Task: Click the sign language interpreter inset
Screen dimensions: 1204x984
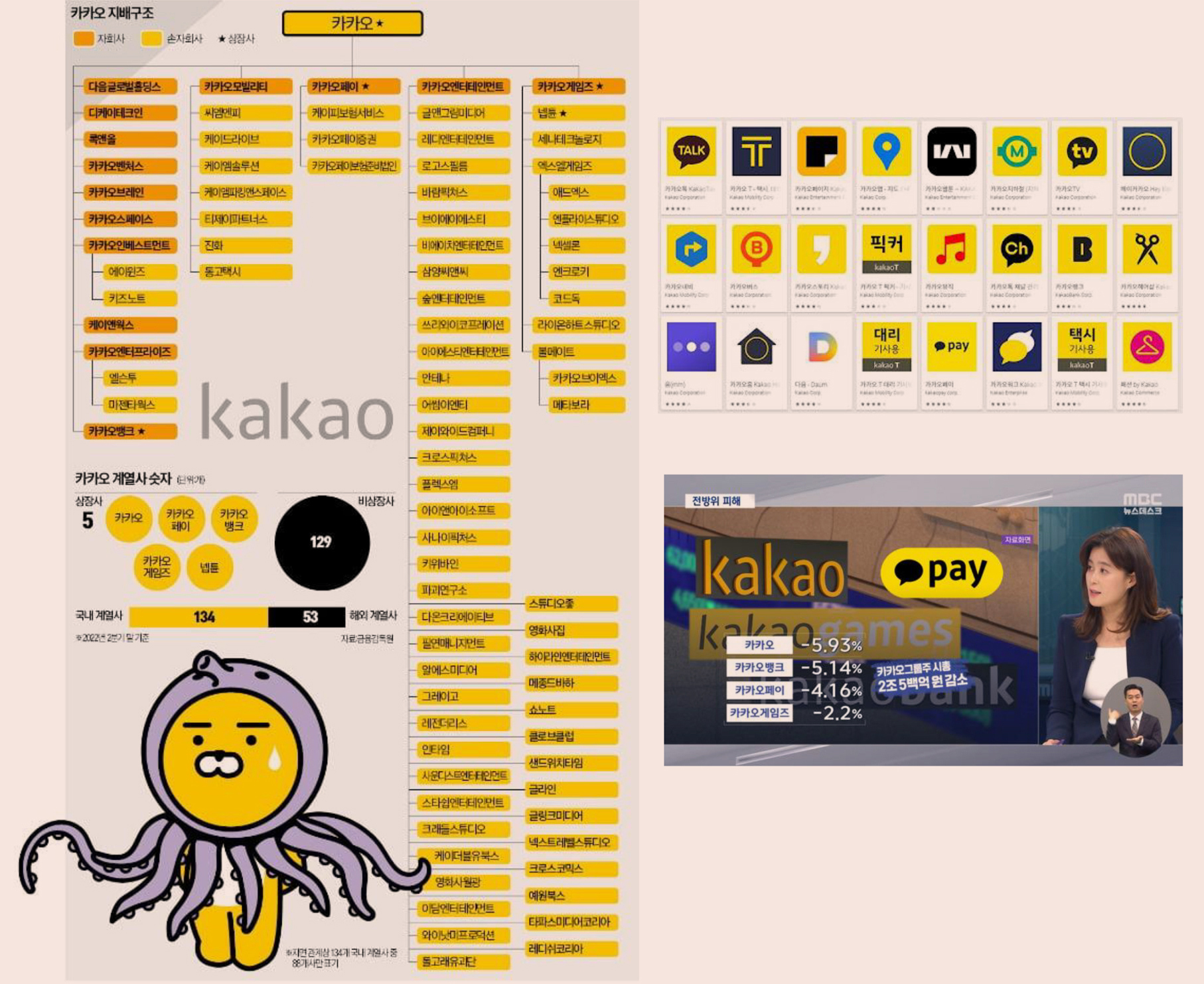Action: coord(1135,717)
